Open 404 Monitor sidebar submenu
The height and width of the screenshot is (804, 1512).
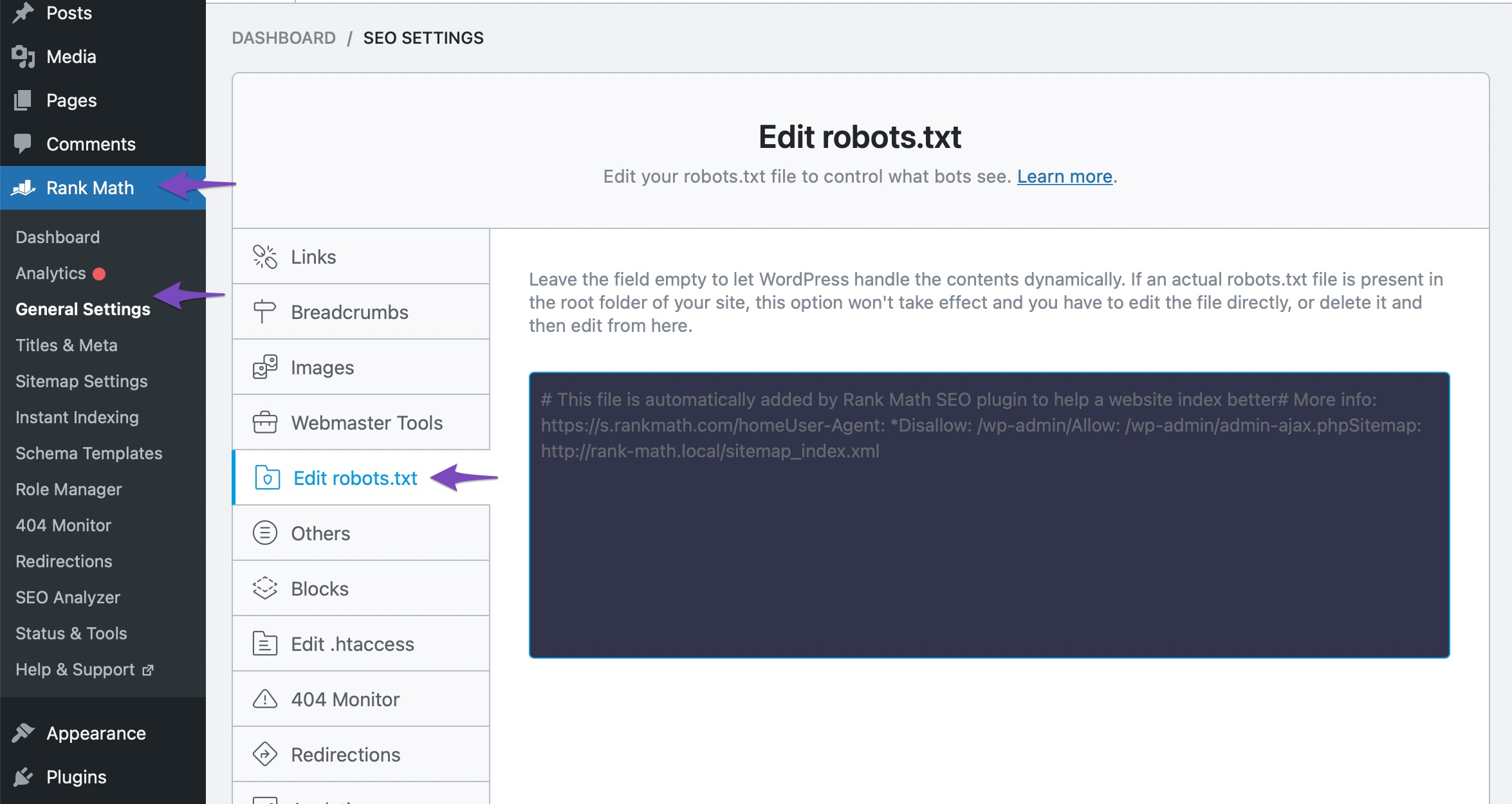[x=64, y=525]
